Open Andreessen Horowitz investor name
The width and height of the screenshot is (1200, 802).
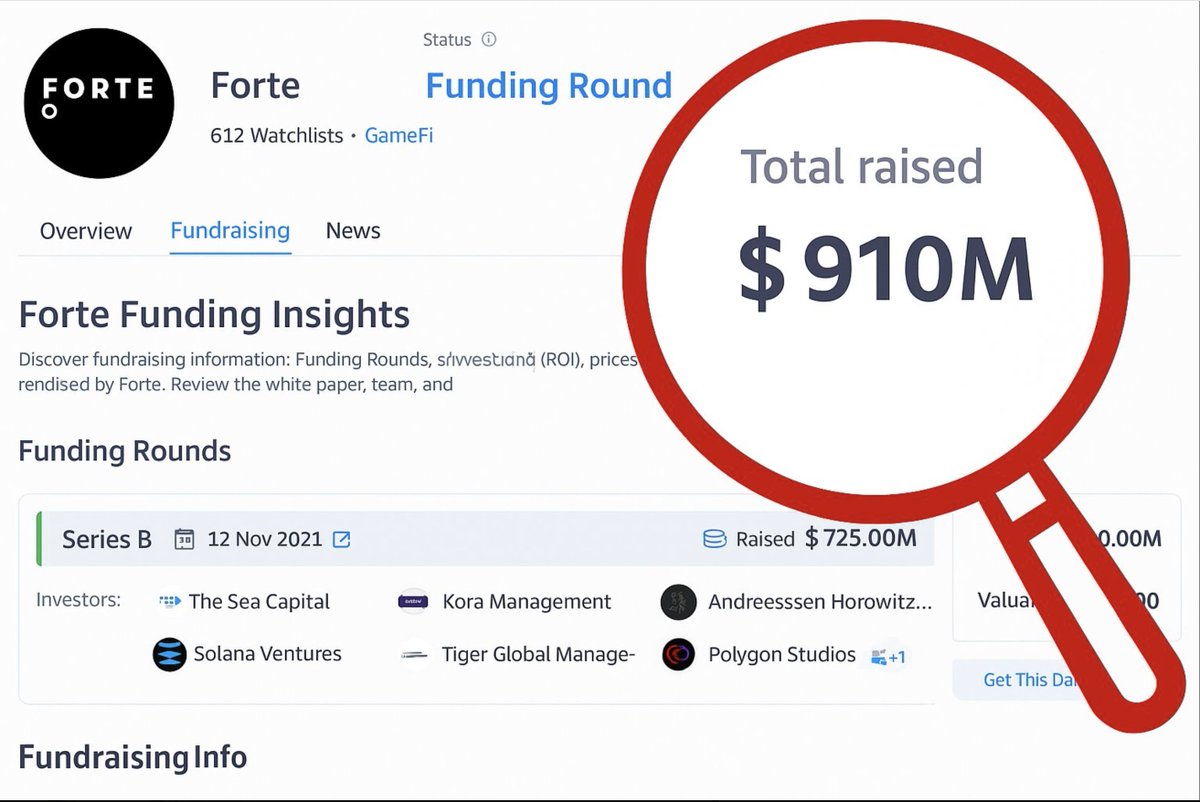coord(820,602)
